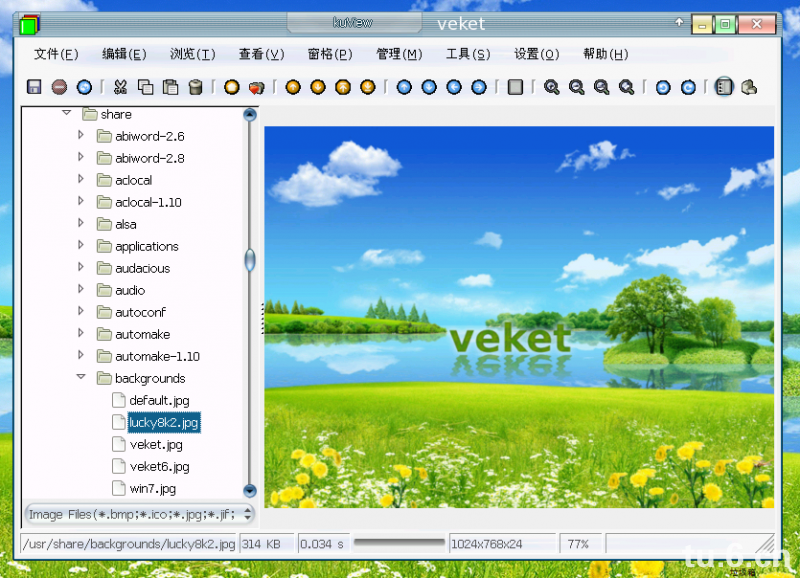Click the clipboard paste icon
Viewport: 800px width, 578px height.
tap(170, 87)
